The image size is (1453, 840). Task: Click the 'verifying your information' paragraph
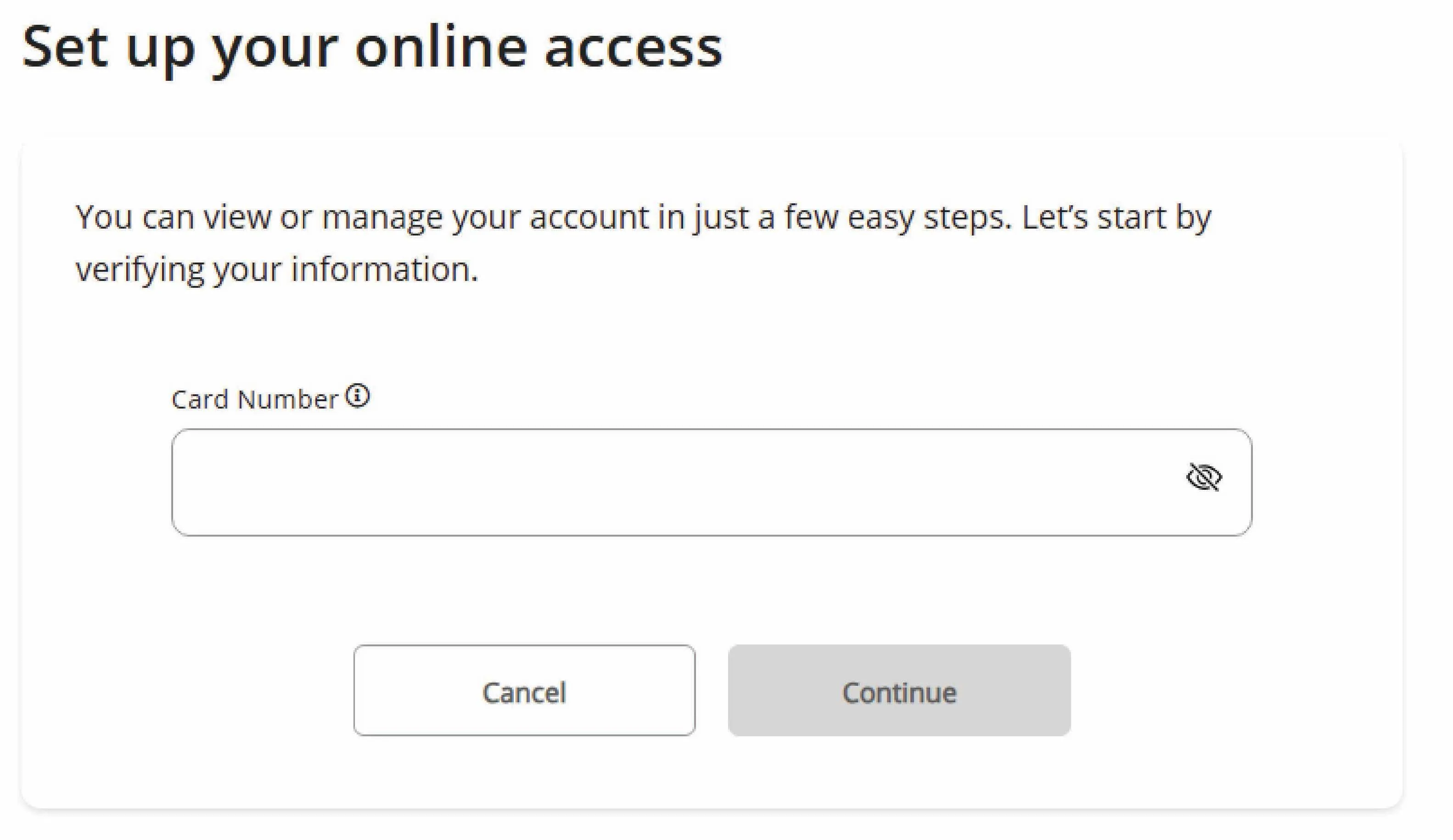[x=277, y=269]
